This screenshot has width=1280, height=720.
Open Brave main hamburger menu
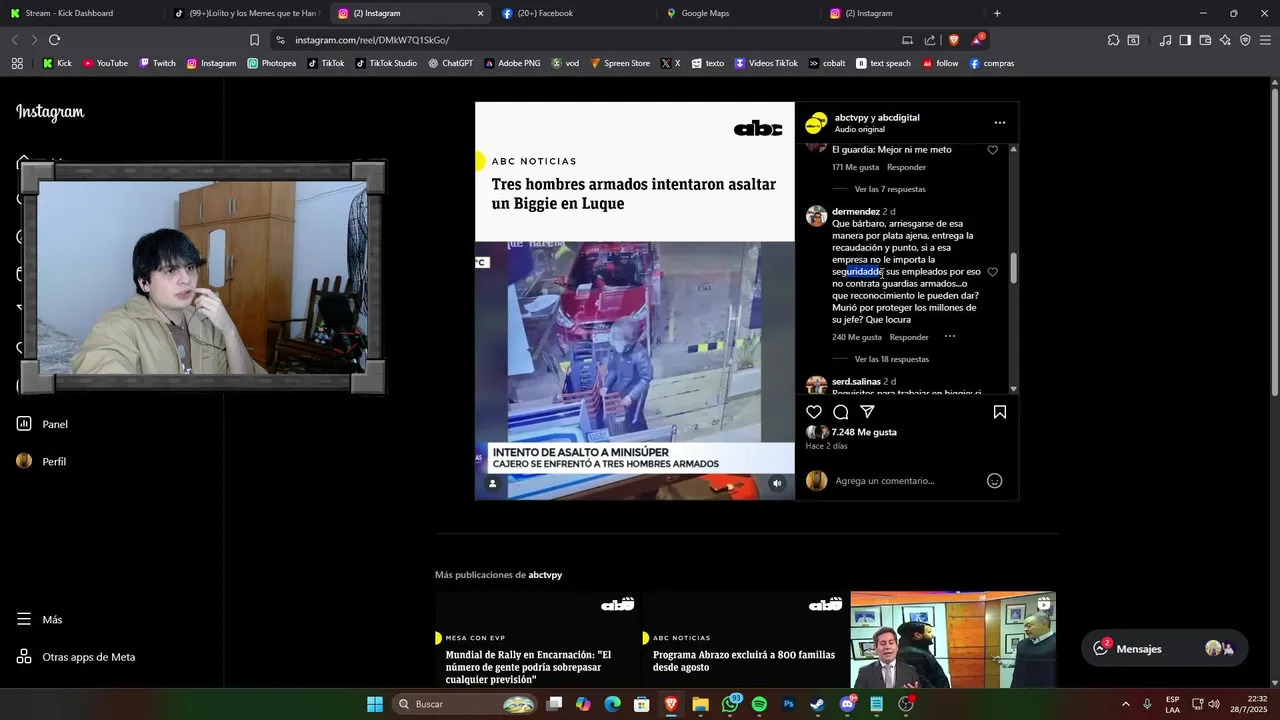click(x=1265, y=40)
